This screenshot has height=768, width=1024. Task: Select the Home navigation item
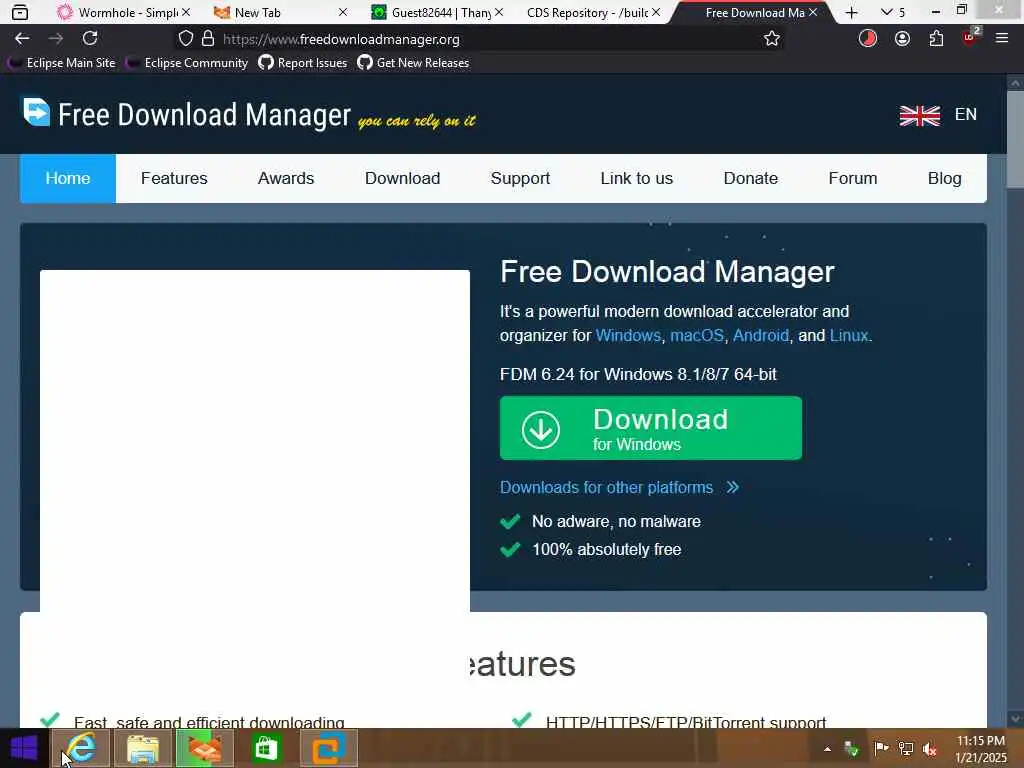click(x=68, y=178)
